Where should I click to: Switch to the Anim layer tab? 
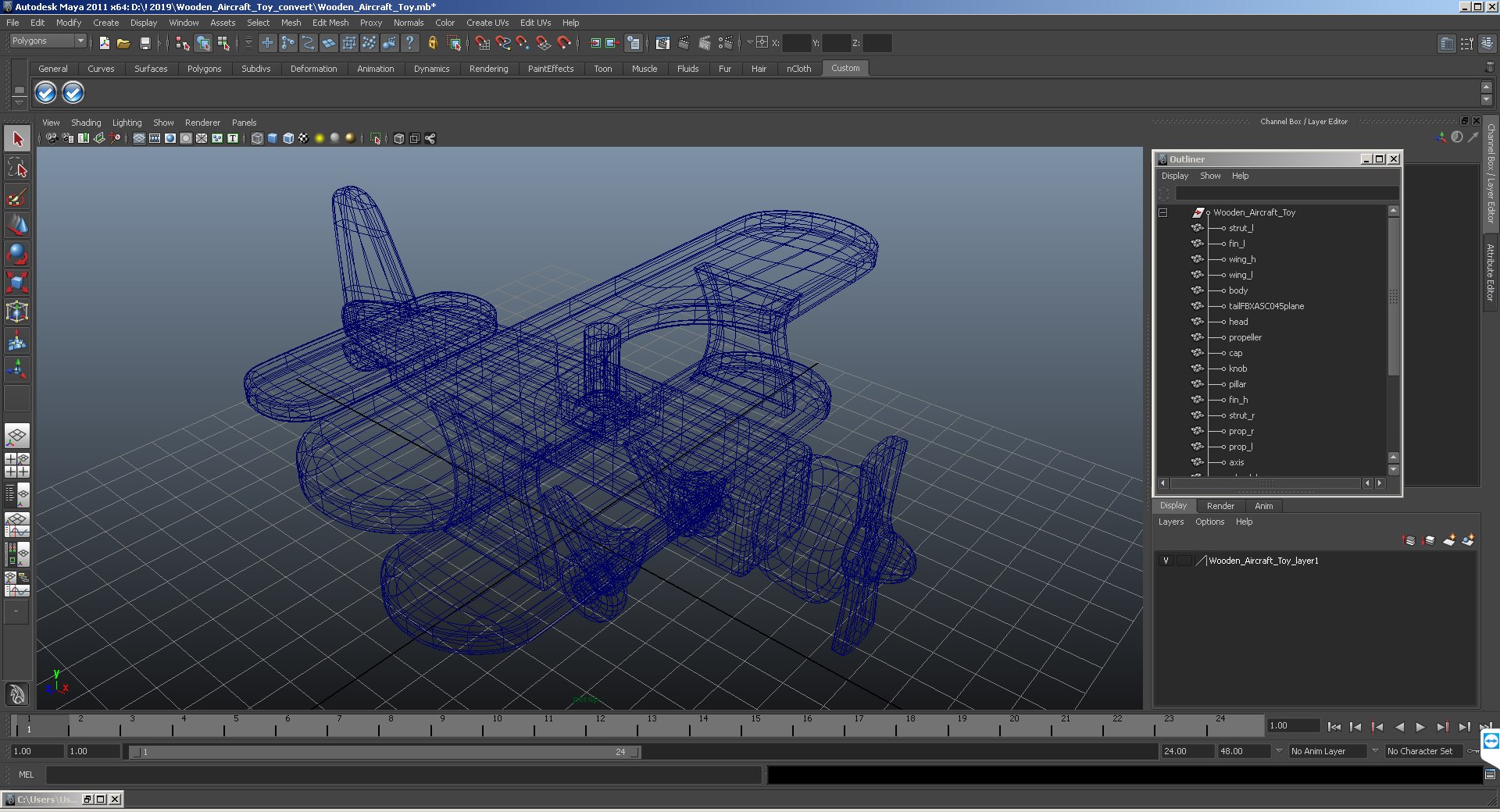pyautogui.click(x=1263, y=506)
